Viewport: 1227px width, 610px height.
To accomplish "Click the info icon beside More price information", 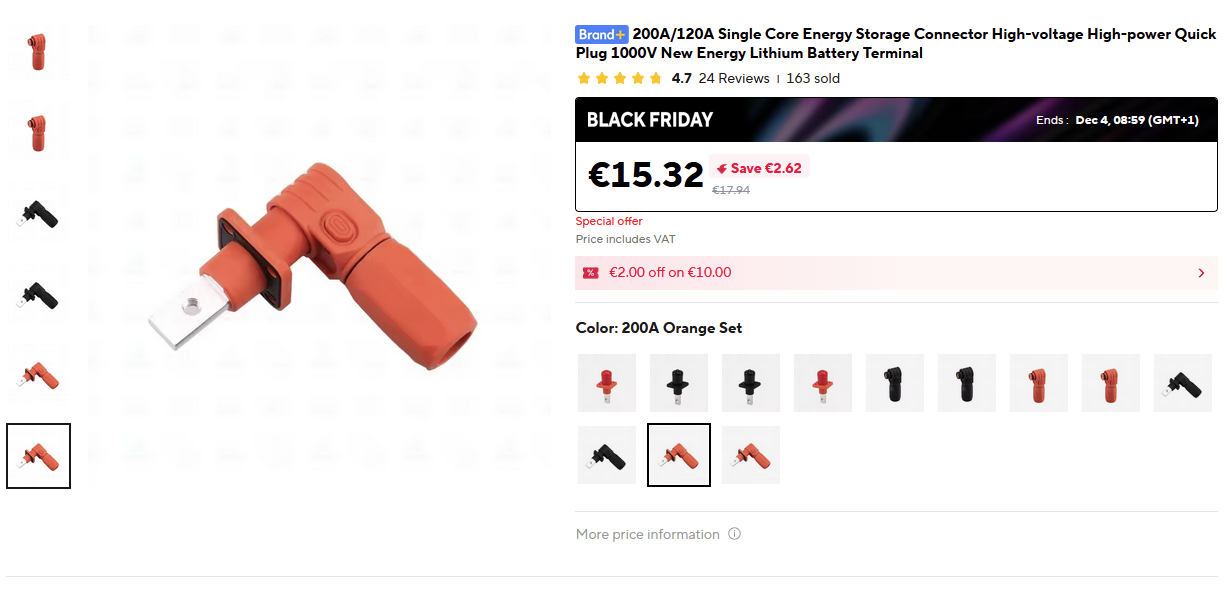I will coord(734,534).
